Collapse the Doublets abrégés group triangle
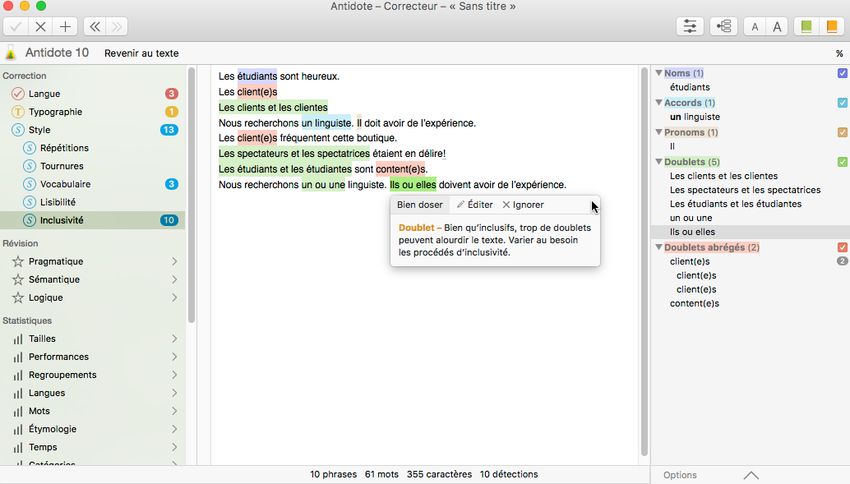This screenshot has width=850, height=484. click(659, 247)
